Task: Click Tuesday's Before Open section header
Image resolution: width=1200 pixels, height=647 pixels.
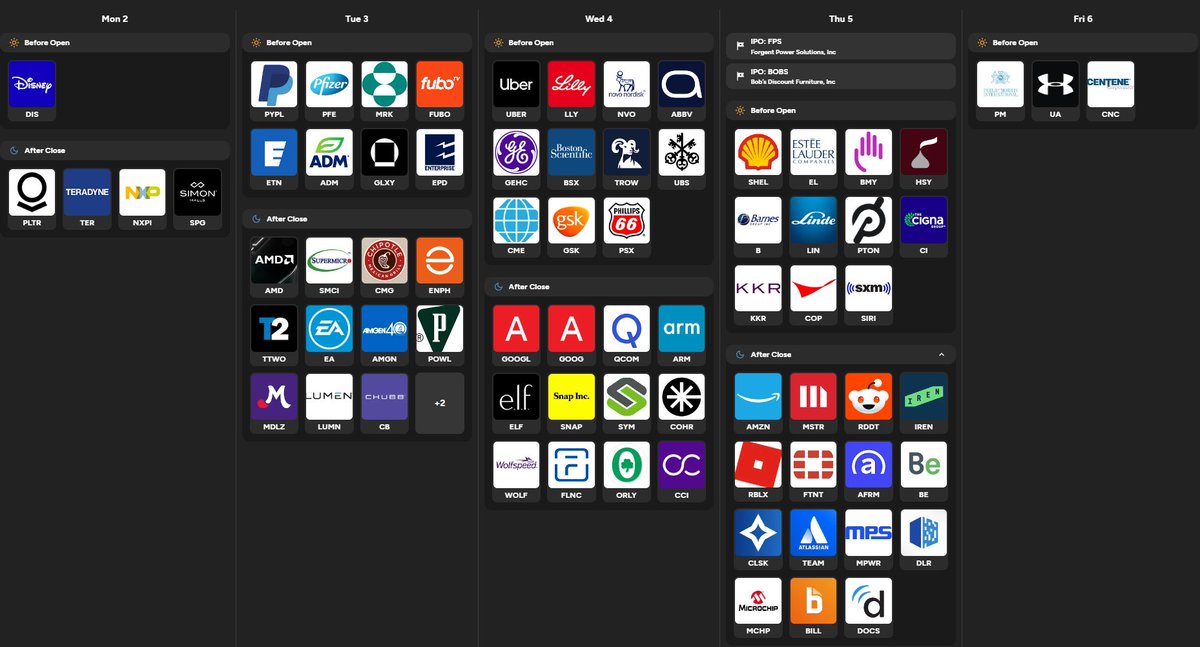Action: click(x=357, y=43)
